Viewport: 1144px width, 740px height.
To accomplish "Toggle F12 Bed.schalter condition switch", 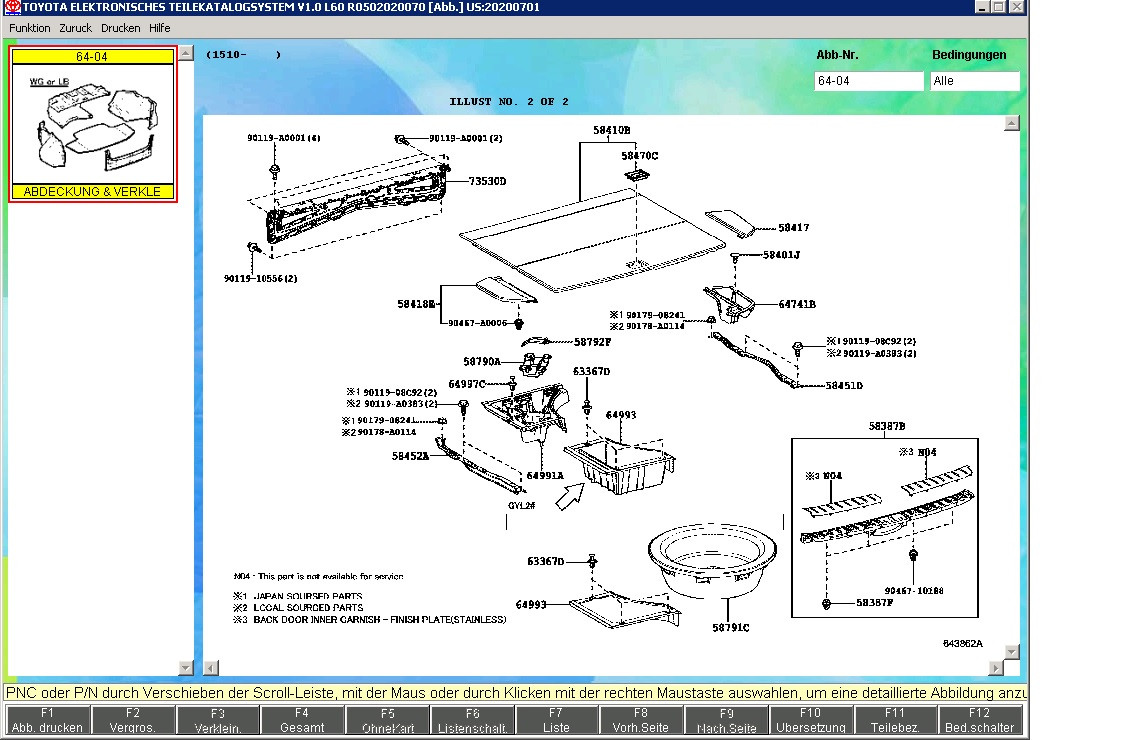I will [x=979, y=720].
